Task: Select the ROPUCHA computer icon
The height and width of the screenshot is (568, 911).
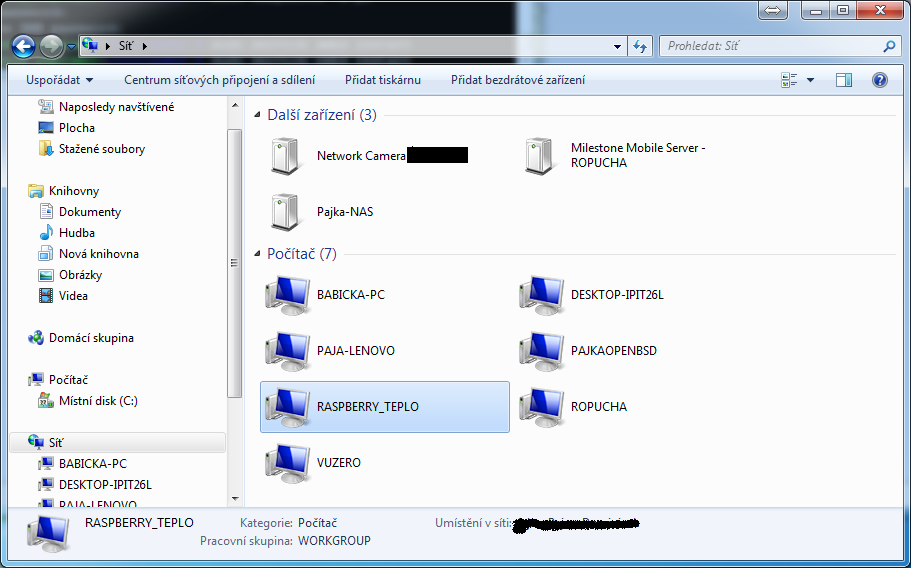Action: tap(541, 407)
